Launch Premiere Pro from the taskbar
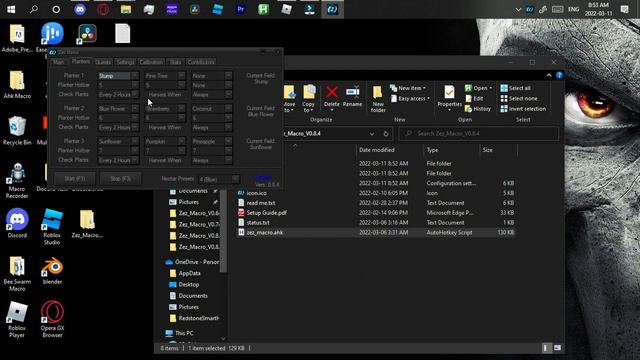 click(x=241, y=9)
